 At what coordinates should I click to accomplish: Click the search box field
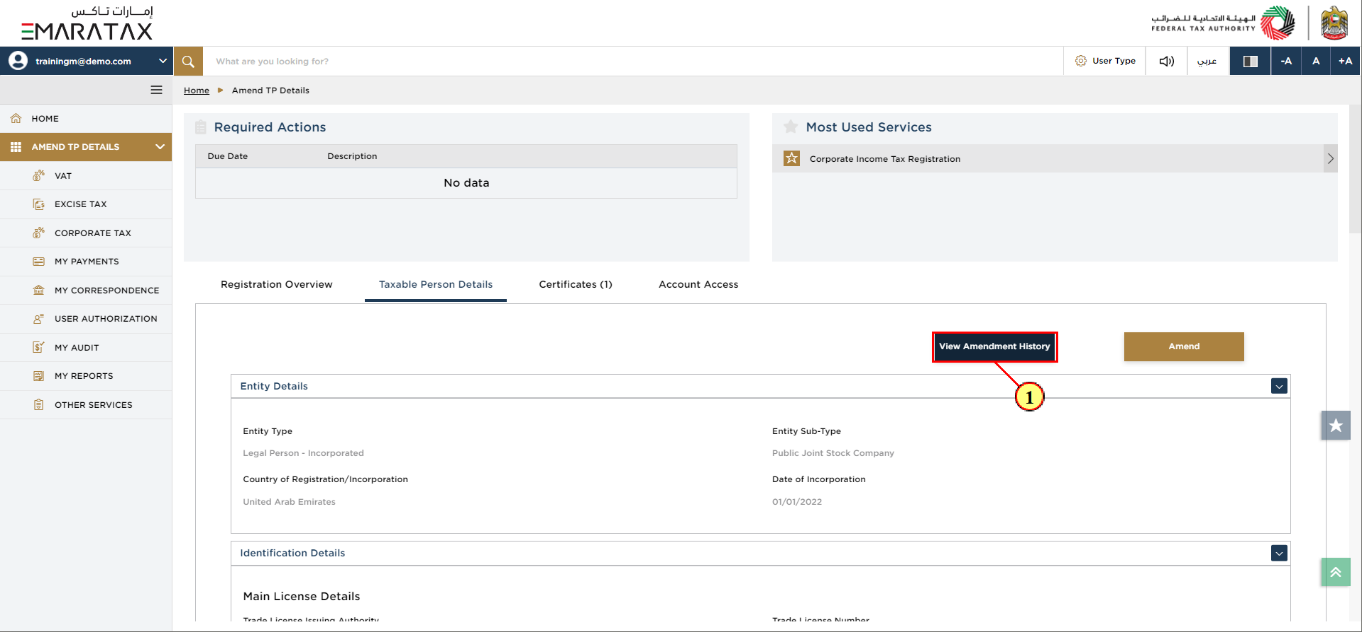(x=633, y=61)
